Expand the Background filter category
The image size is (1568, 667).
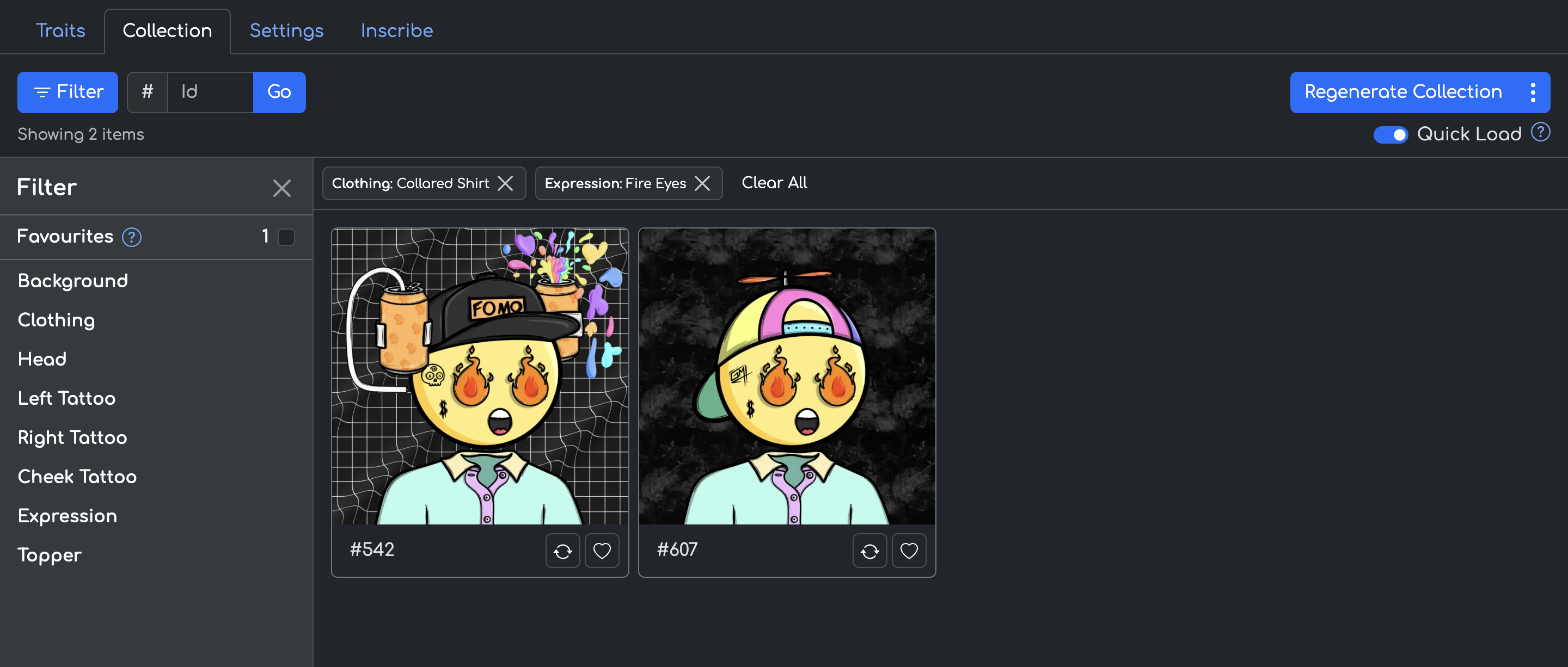pyautogui.click(x=73, y=281)
